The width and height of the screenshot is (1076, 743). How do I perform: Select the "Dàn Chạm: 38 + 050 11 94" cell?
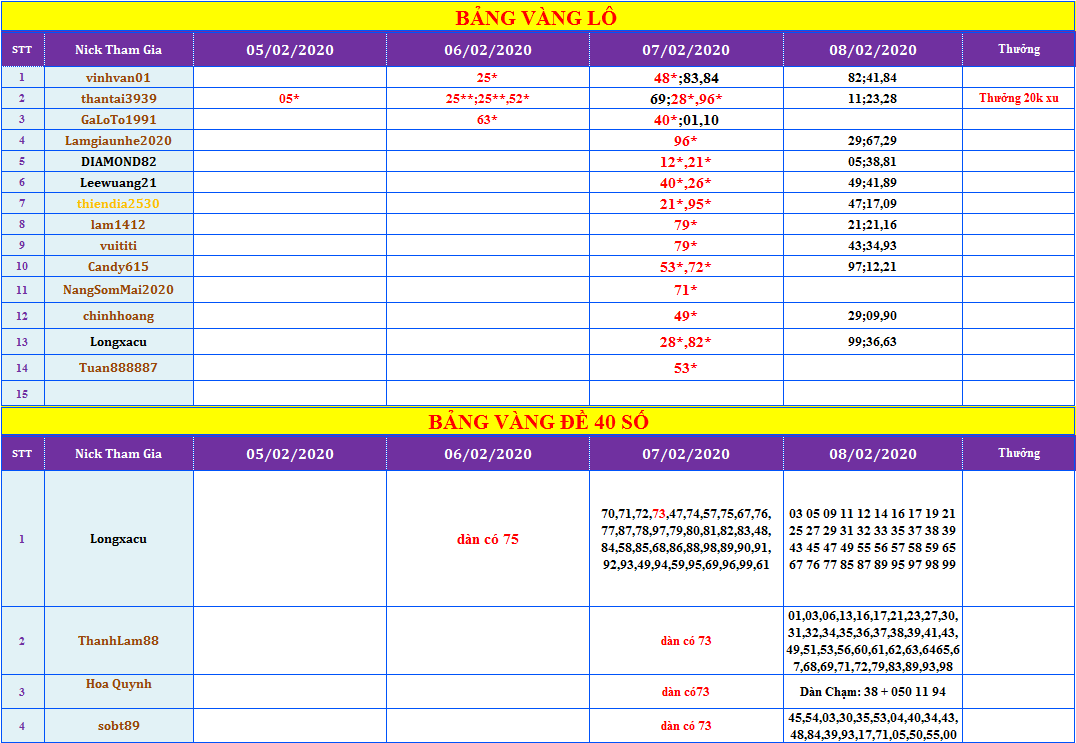point(872,692)
